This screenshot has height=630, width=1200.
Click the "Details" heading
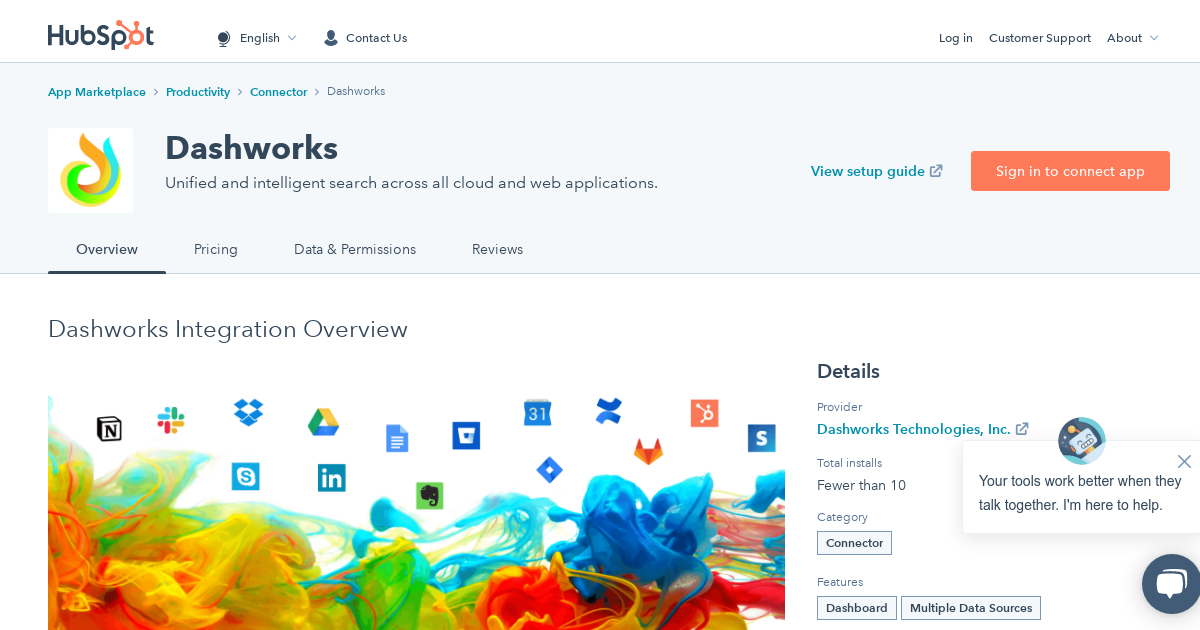click(x=848, y=371)
